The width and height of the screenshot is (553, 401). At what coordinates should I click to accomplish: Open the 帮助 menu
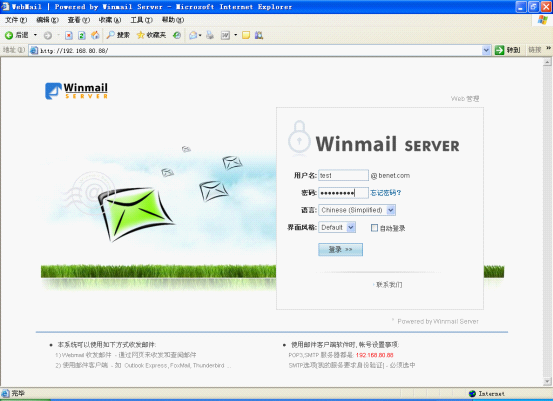coord(172,20)
